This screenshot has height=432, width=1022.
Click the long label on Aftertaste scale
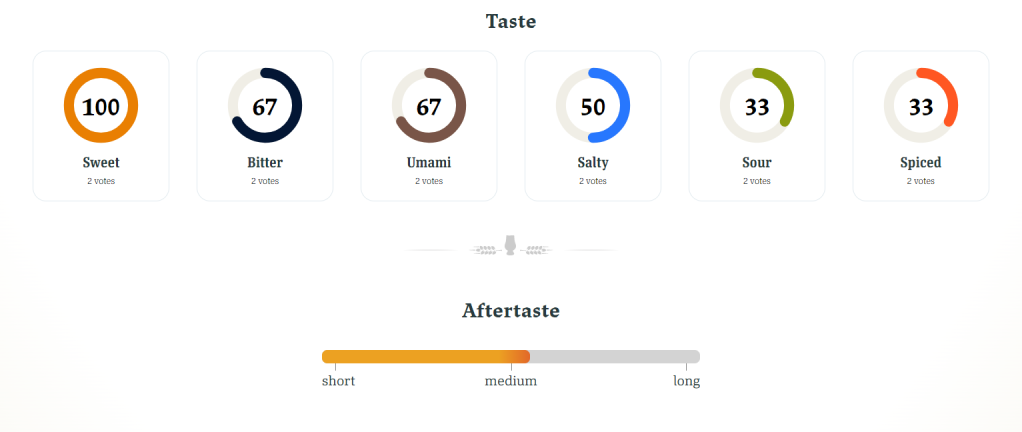point(686,381)
